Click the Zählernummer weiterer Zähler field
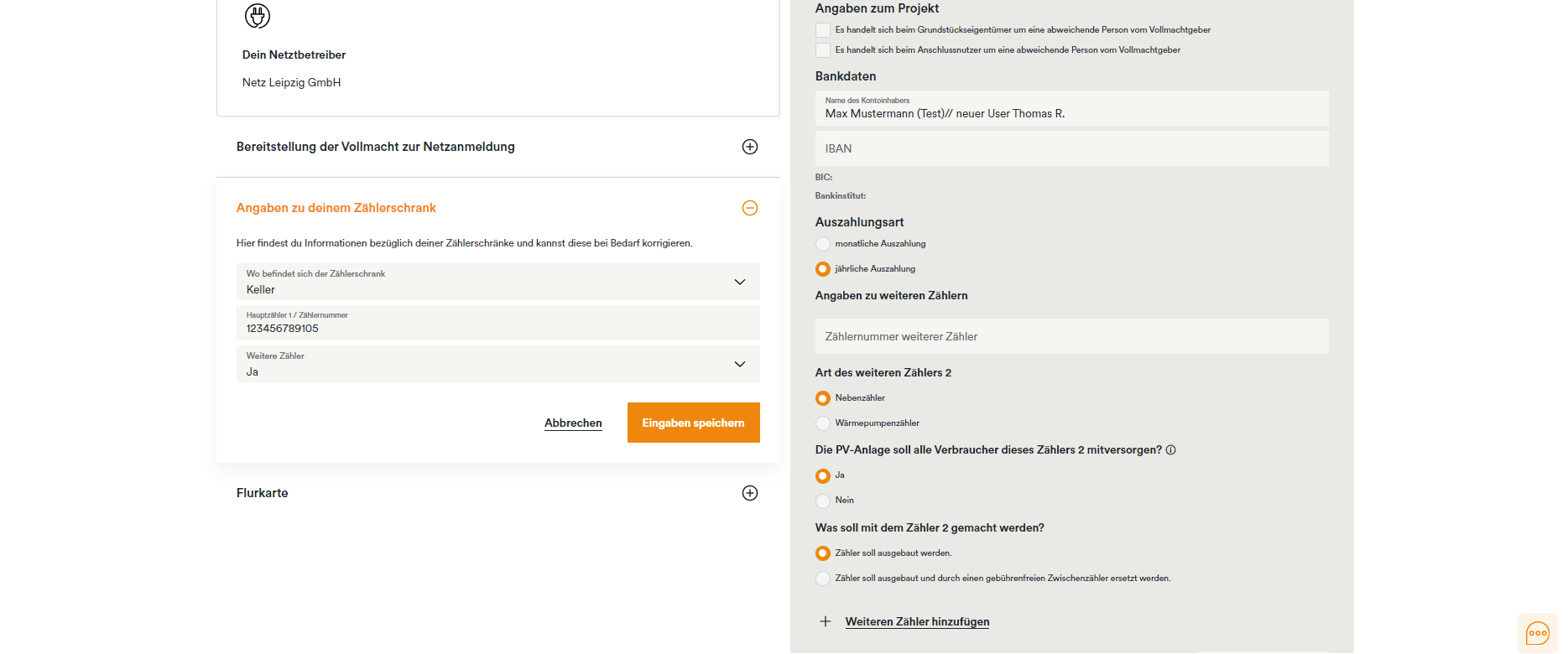Screen dimensions: 1568x654 (x=1072, y=336)
